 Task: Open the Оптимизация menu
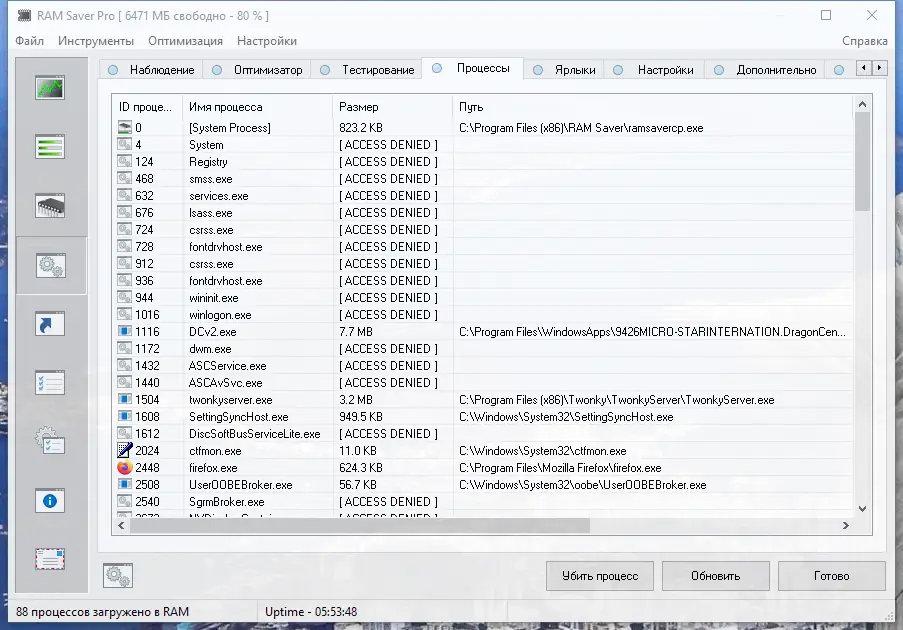point(185,41)
